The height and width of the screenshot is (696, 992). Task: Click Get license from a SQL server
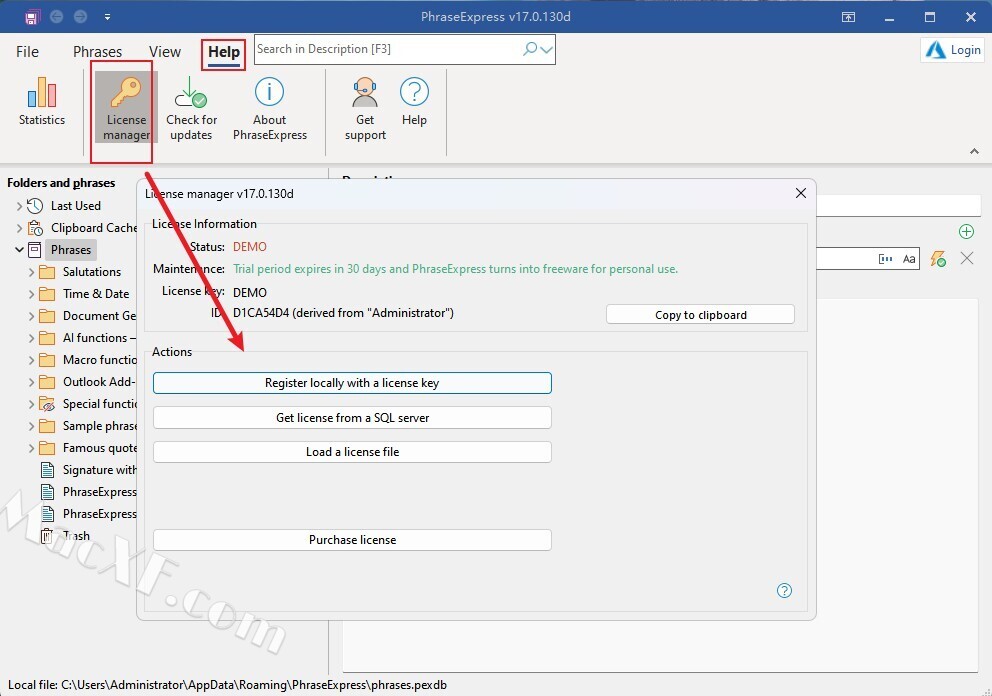(352, 418)
